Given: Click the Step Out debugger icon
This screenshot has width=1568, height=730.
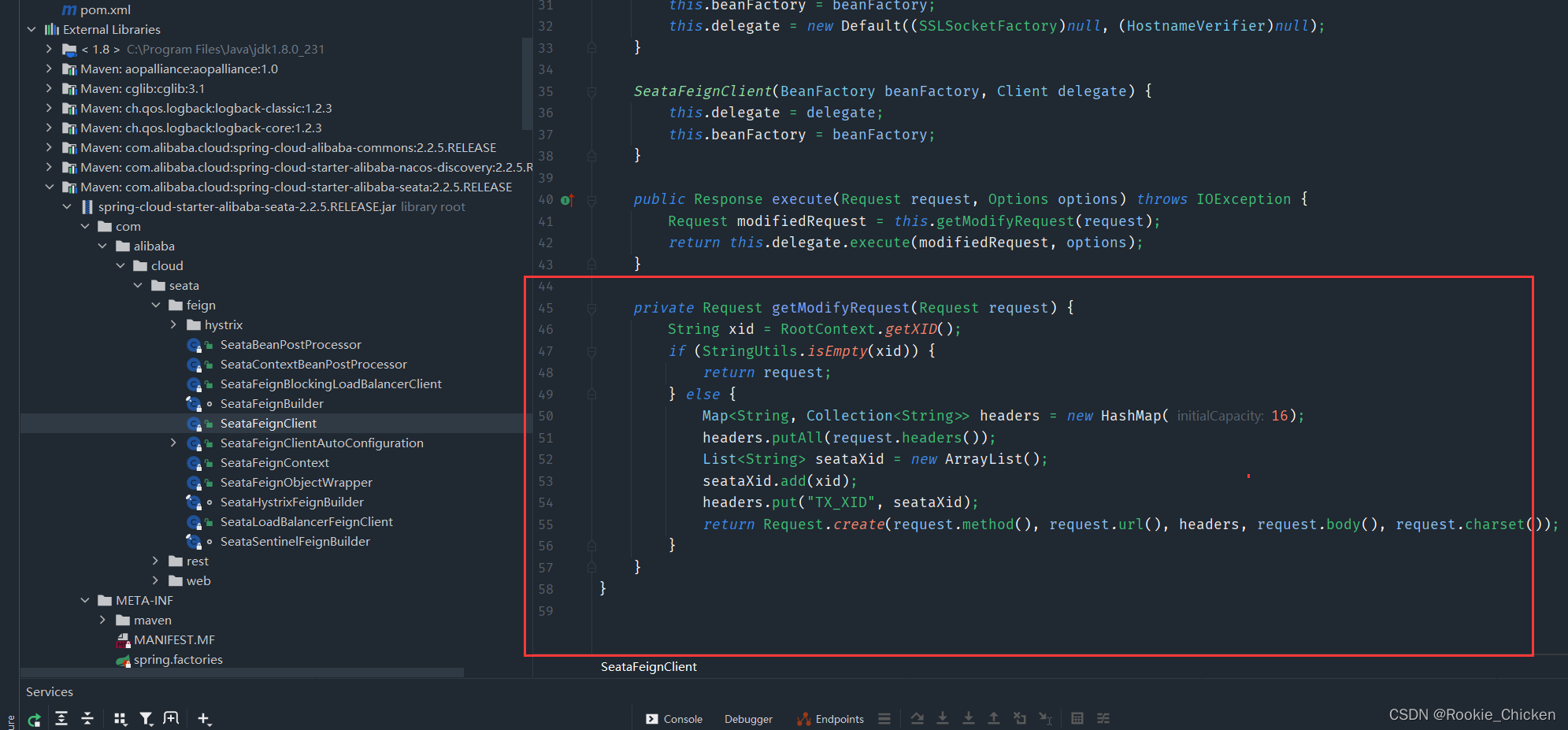Looking at the screenshot, I should pos(994,718).
